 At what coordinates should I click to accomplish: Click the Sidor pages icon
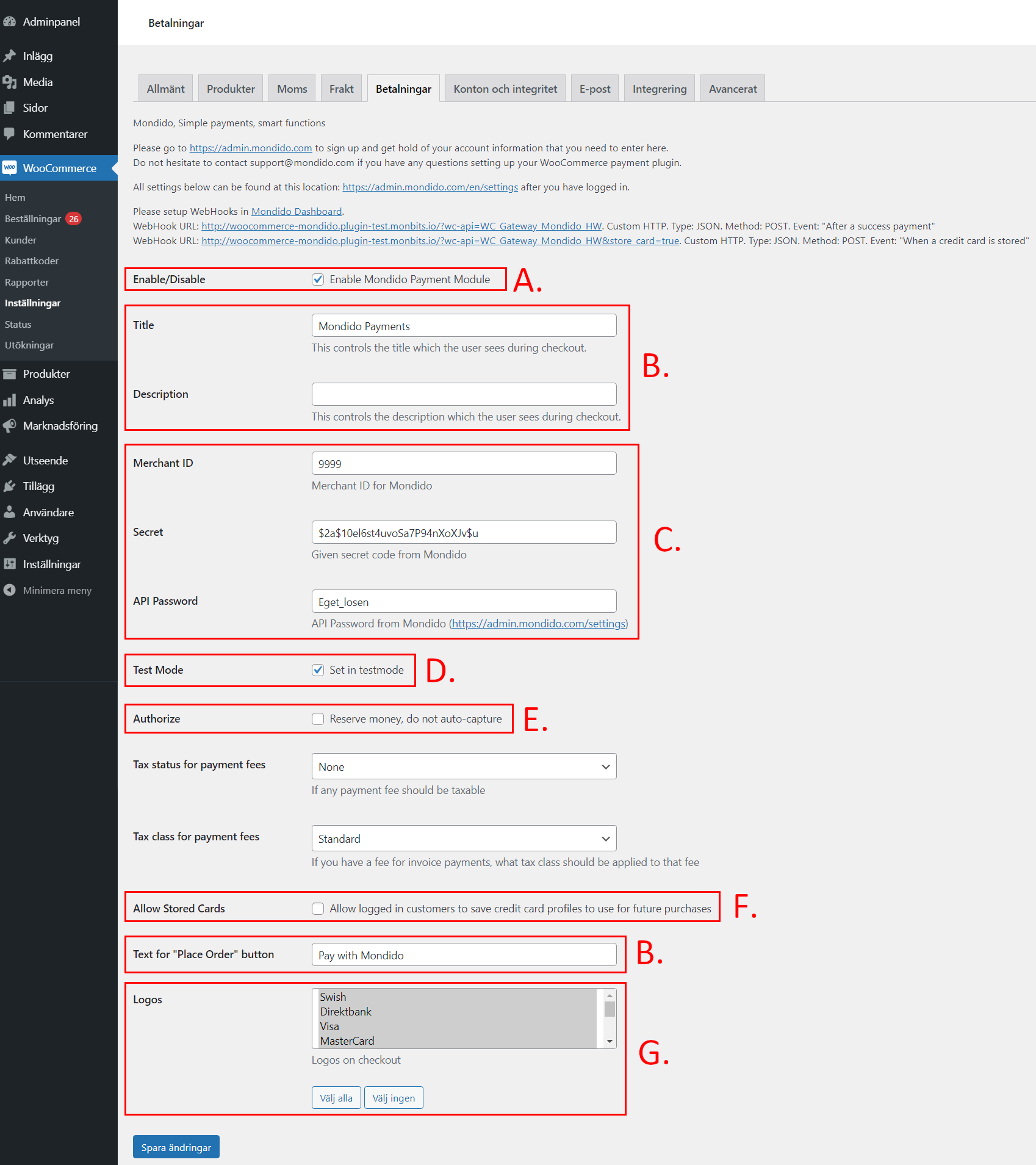(x=9, y=108)
